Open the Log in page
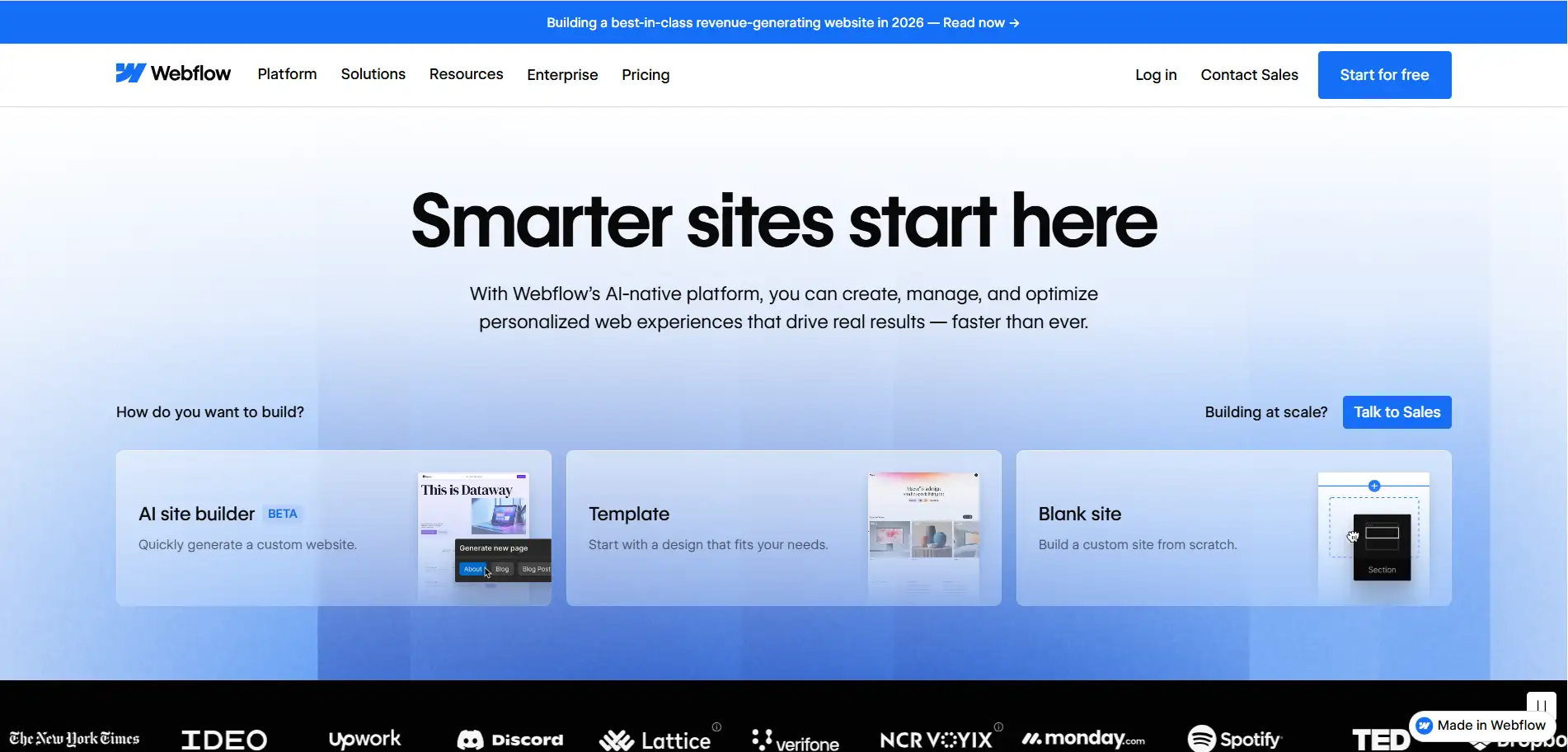This screenshot has height=752, width=1568. click(x=1155, y=74)
